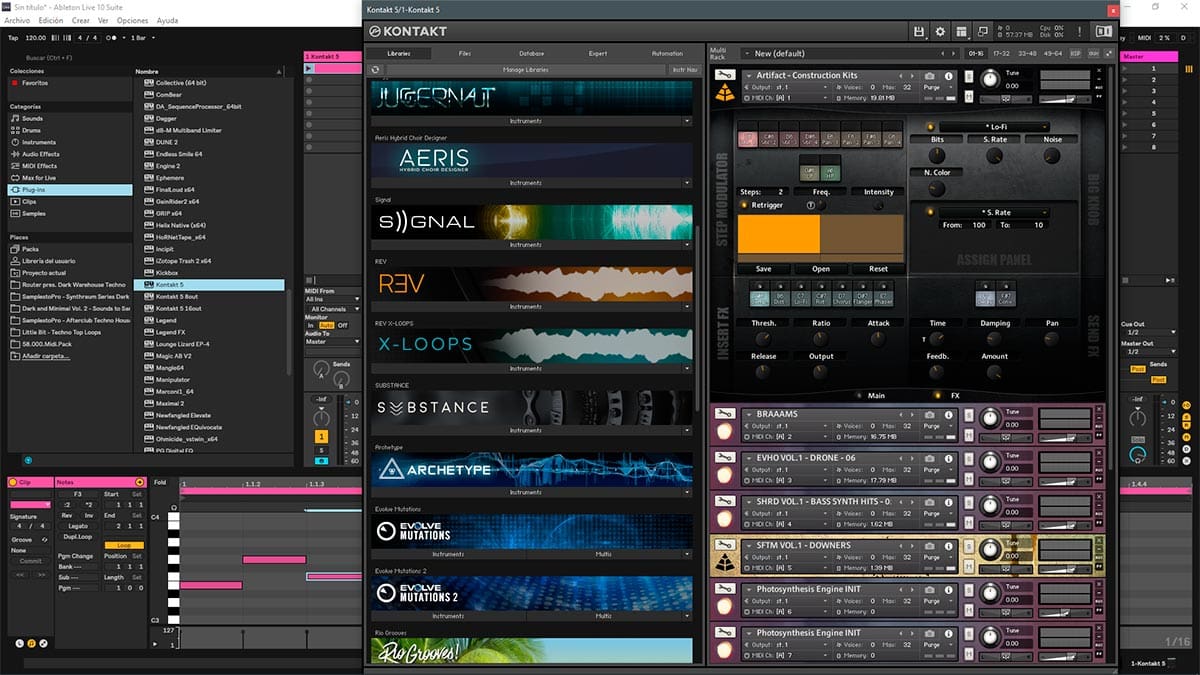The image size is (1200, 675).
Task: Click next preset arrow on Artifact instrument
Action: [x=912, y=76]
